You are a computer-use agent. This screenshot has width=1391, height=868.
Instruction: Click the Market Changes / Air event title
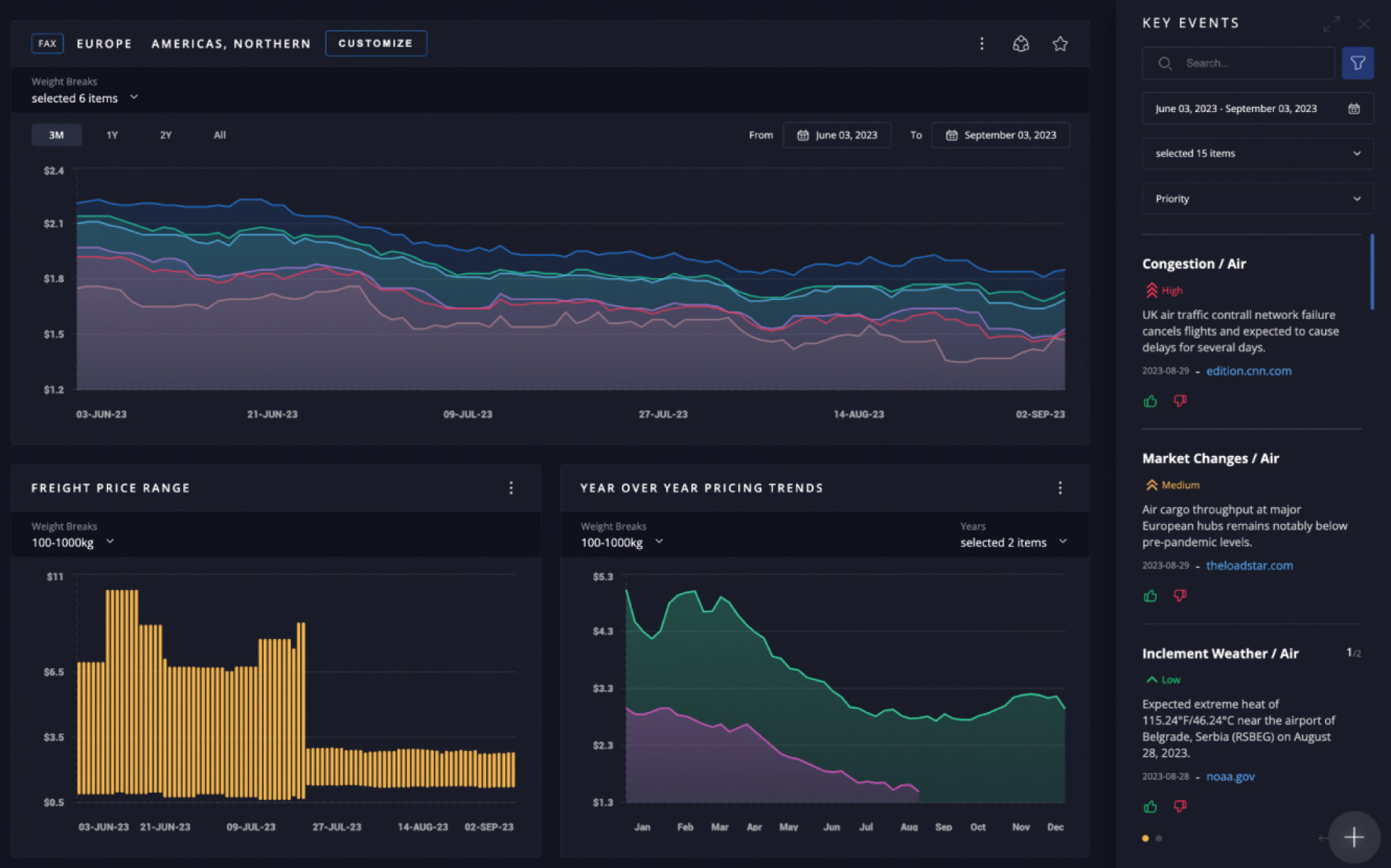click(x=1210, y=458)
